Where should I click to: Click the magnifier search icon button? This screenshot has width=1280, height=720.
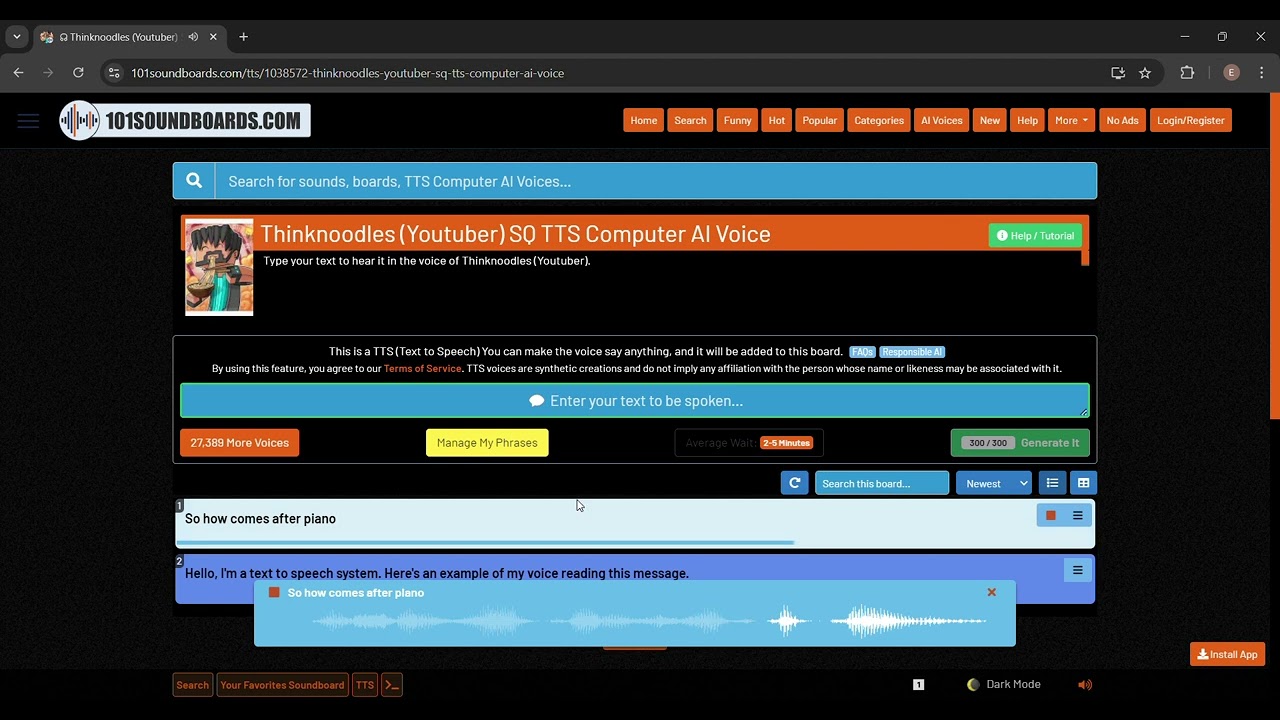click(x=194, y=181)
